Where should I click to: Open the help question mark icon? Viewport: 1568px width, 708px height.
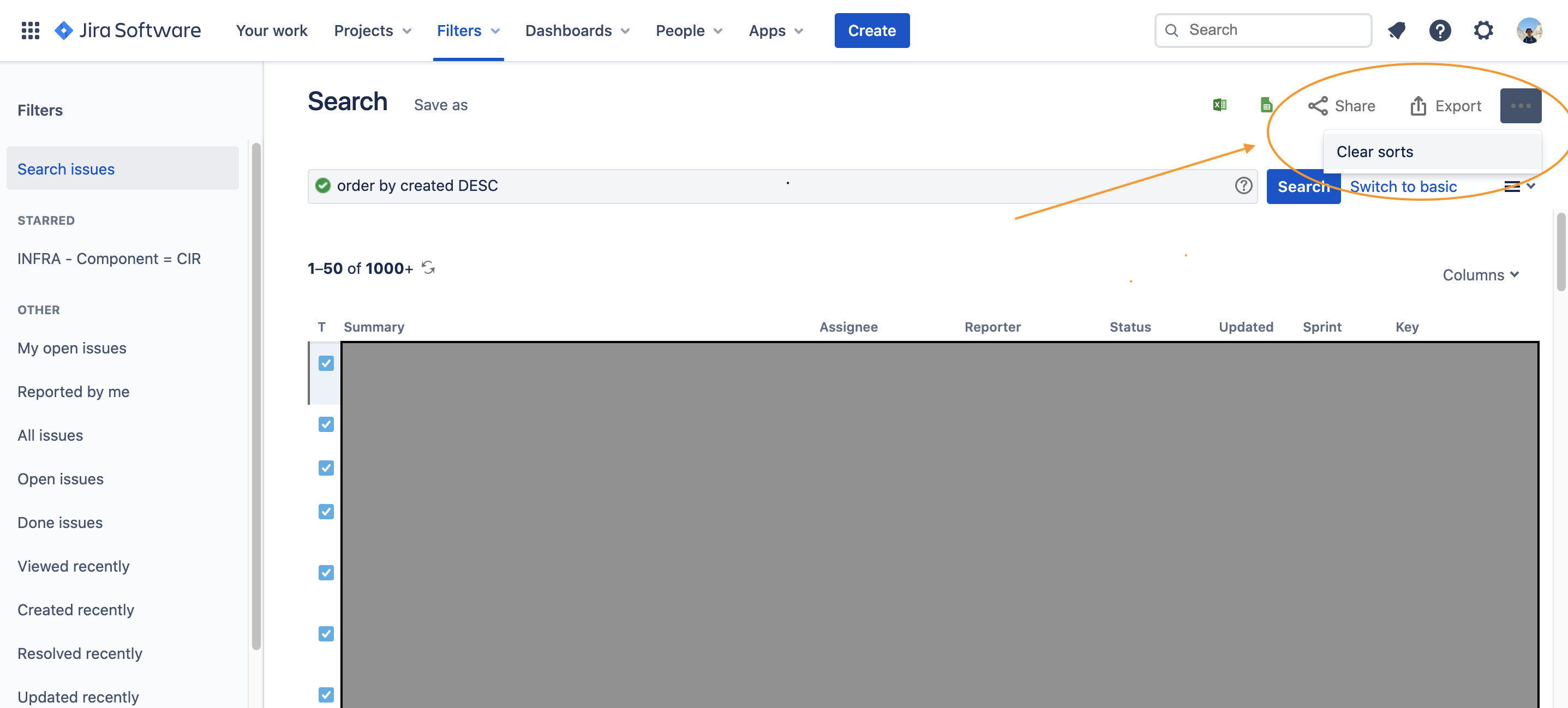1440,31
